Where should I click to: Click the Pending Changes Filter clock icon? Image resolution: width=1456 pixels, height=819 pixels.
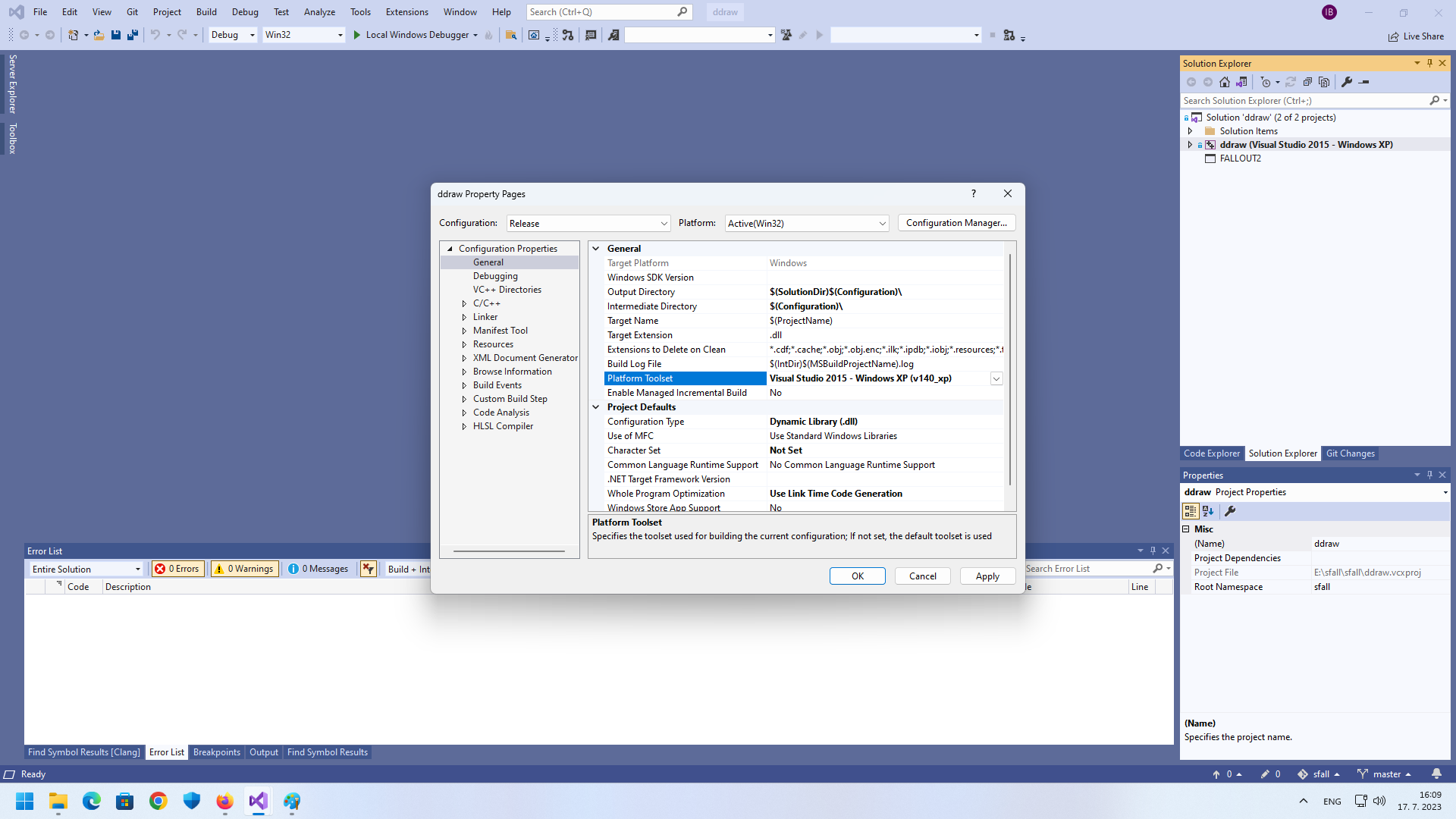(1266, 82)
